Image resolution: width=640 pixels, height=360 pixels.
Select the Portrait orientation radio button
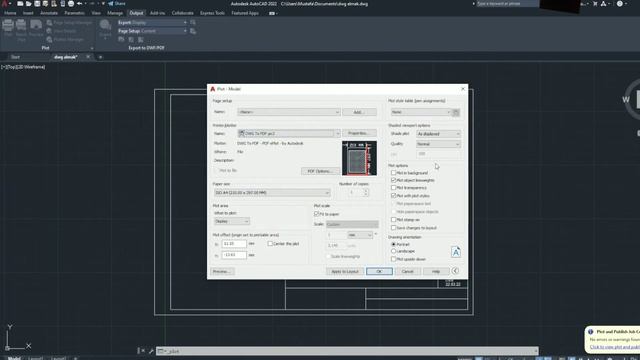(393, 244)
